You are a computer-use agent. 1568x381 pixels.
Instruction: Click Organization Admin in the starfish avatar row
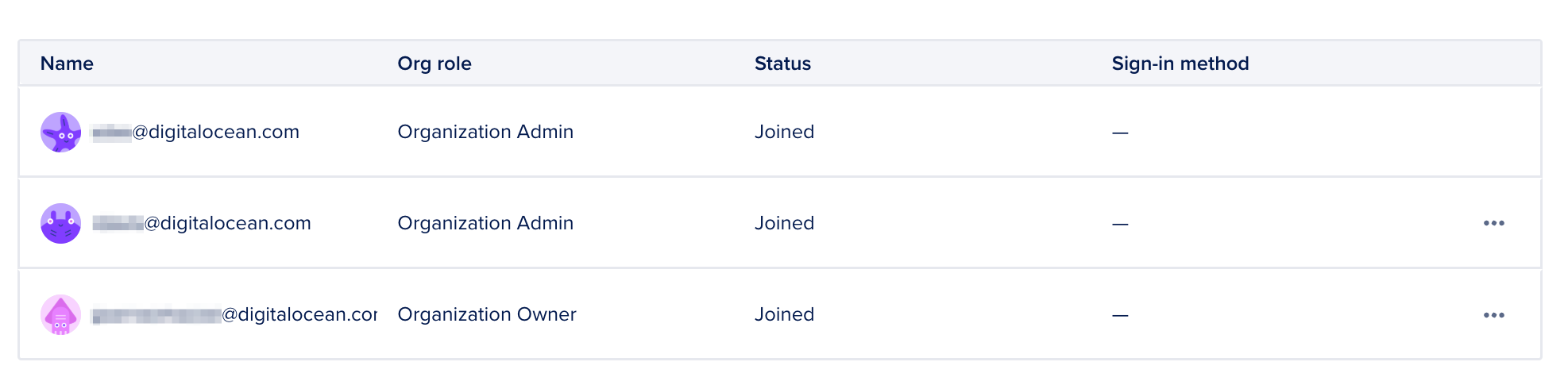(485, 132)
